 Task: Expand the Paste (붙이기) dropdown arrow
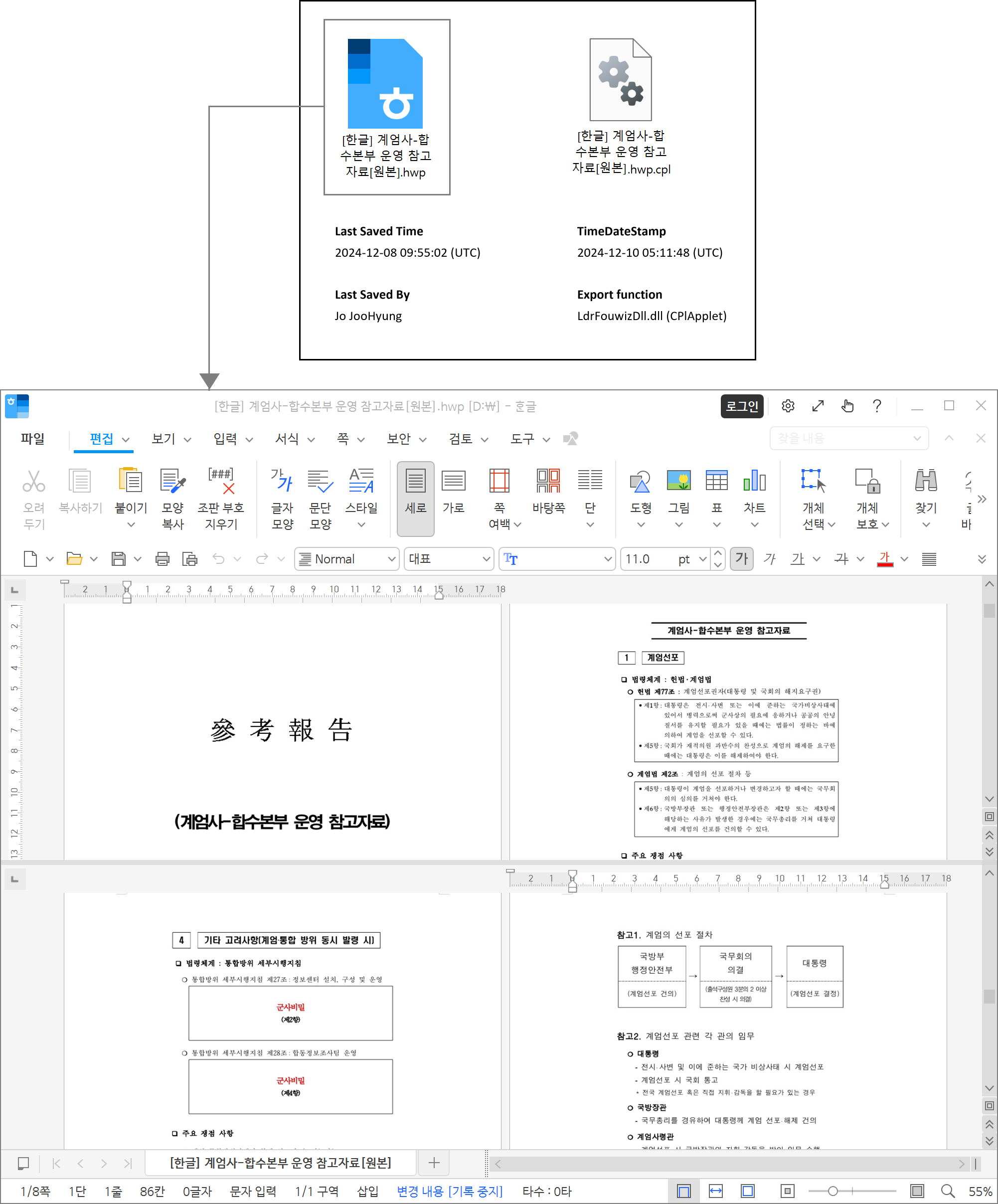tap(131, 524)
